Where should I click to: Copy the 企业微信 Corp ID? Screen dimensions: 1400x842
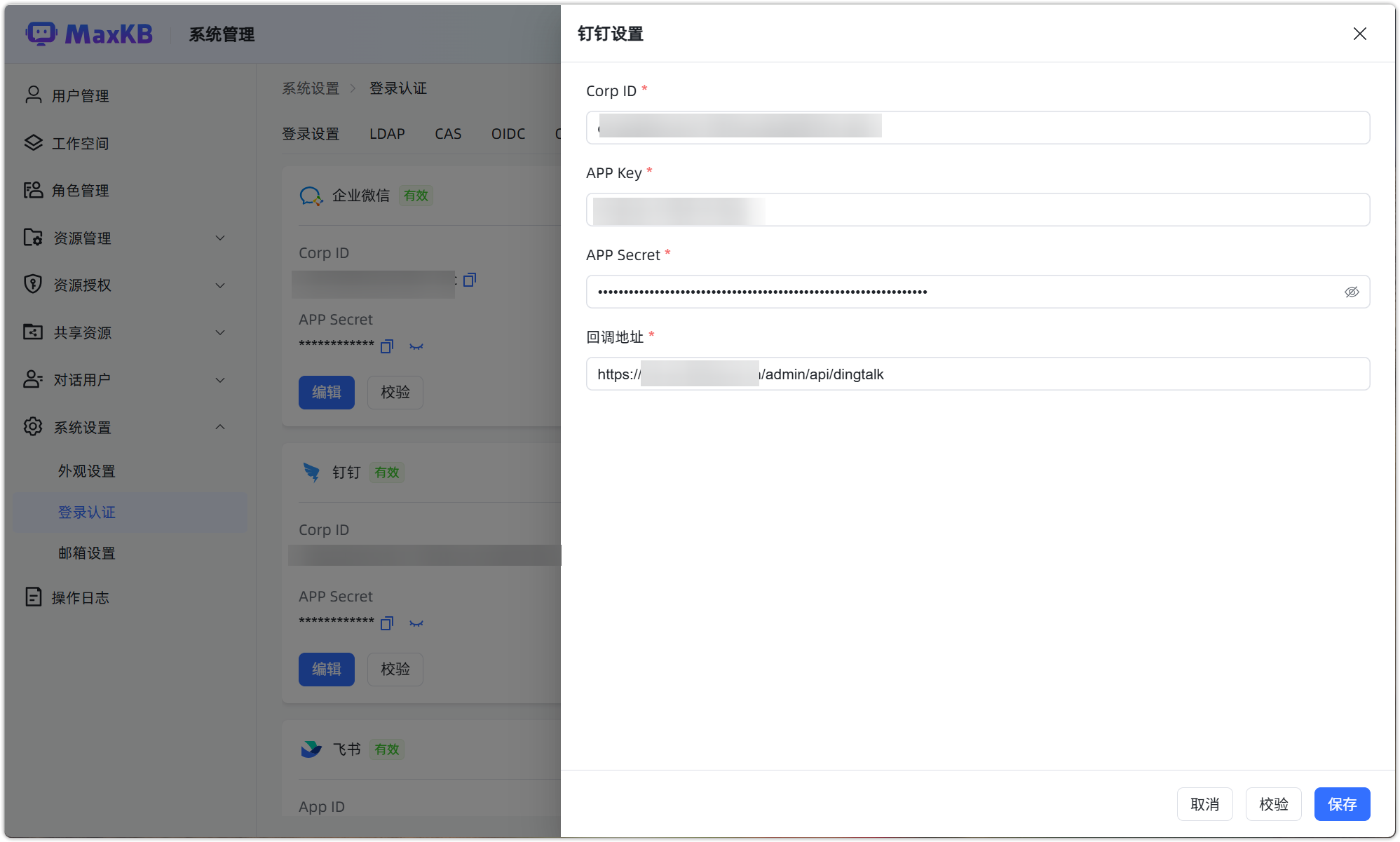tap(470, 280)
